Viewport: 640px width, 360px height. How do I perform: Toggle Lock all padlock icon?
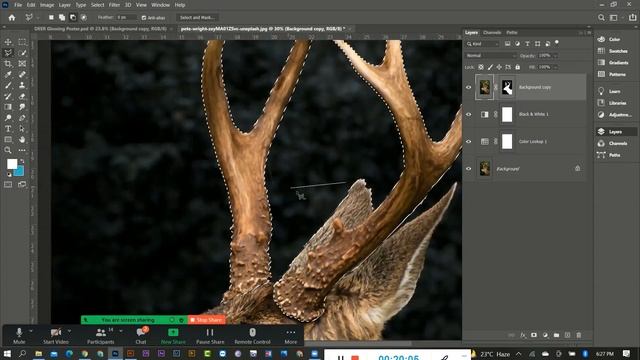518,67
